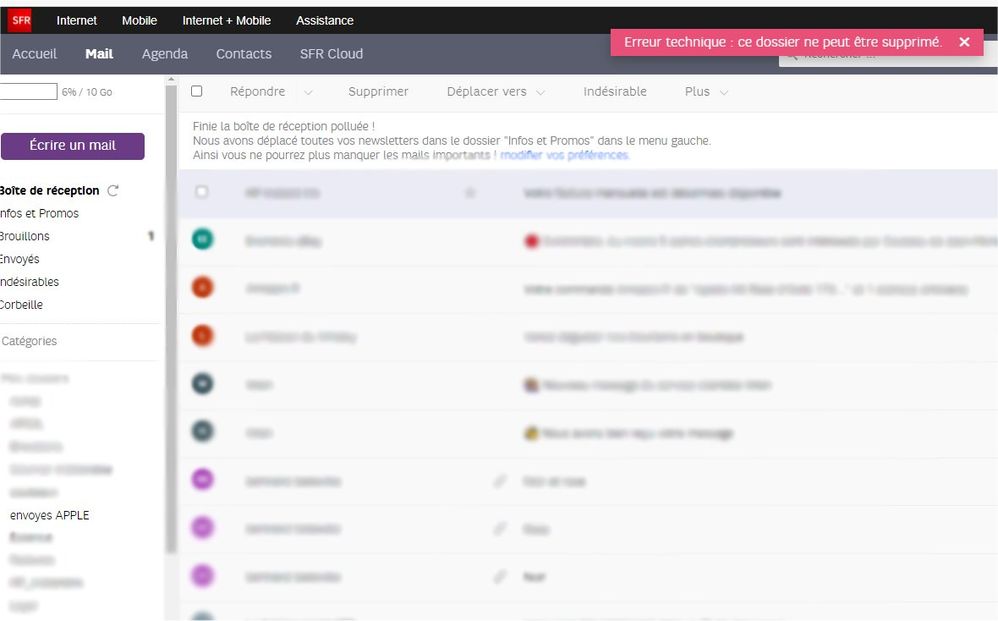This screenshot has width=998, height=621.
Task: Click the orange sender avatar icon
Action: coord(202,288)
